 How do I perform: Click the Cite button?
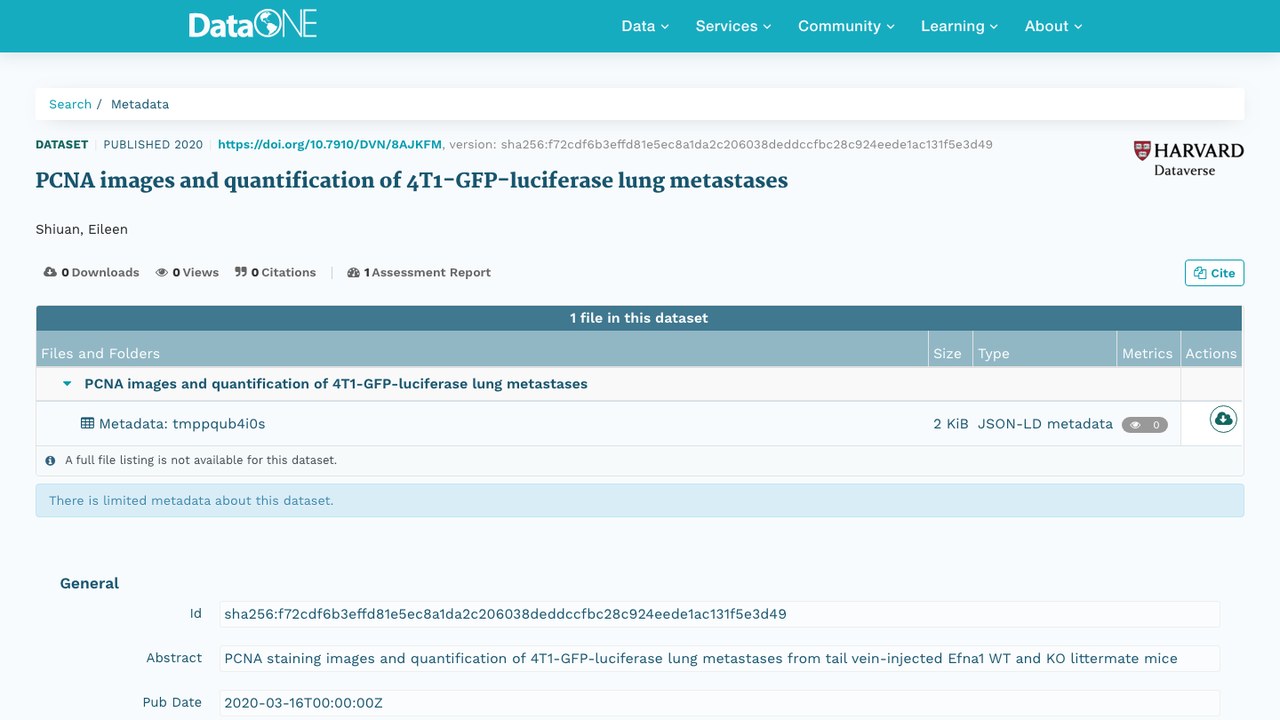click(x=1215, y=273)
